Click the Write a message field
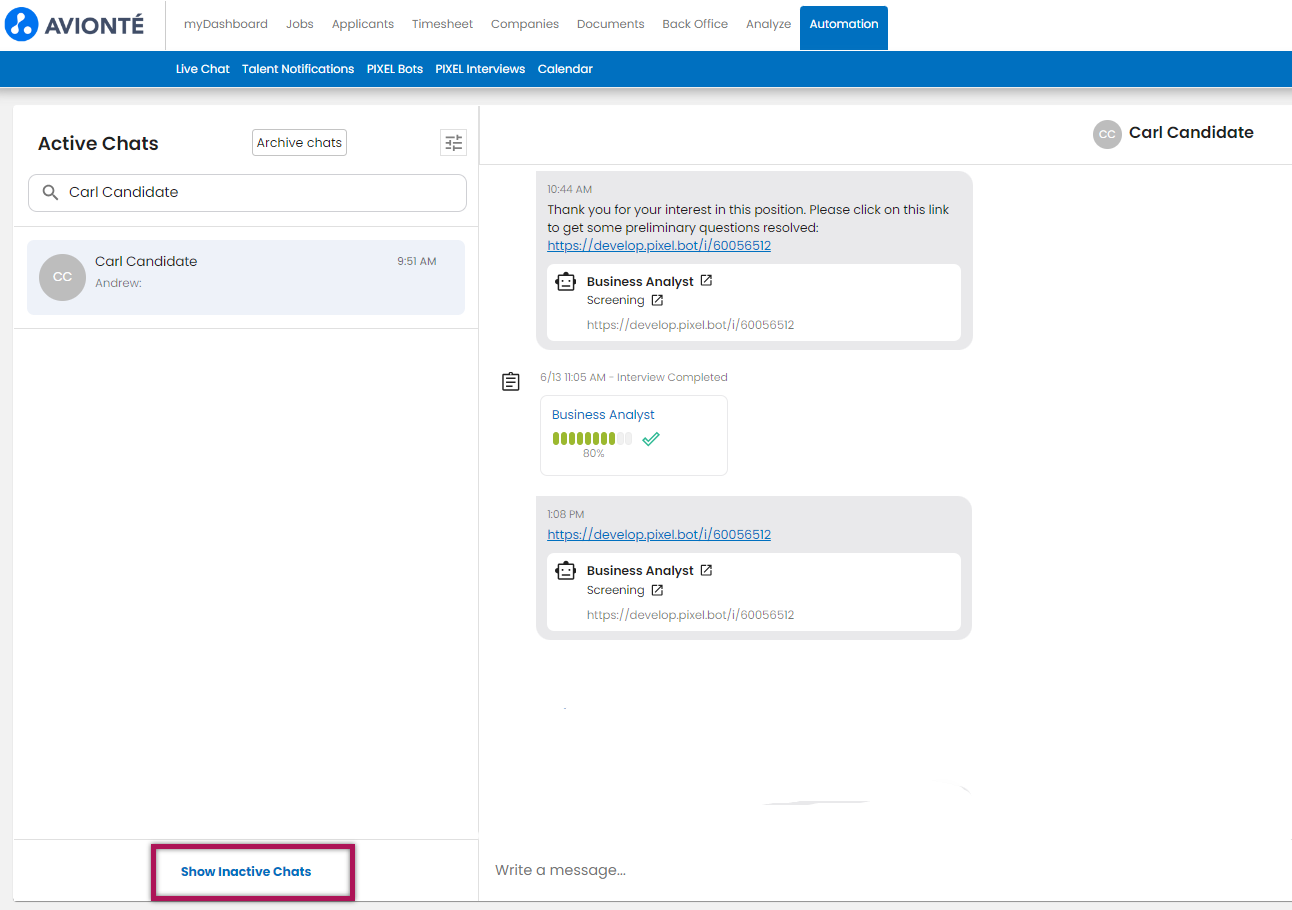Image resolution: width=1292 pixels, height=910 pixels. pyautogui.click(x=880, y=870)
